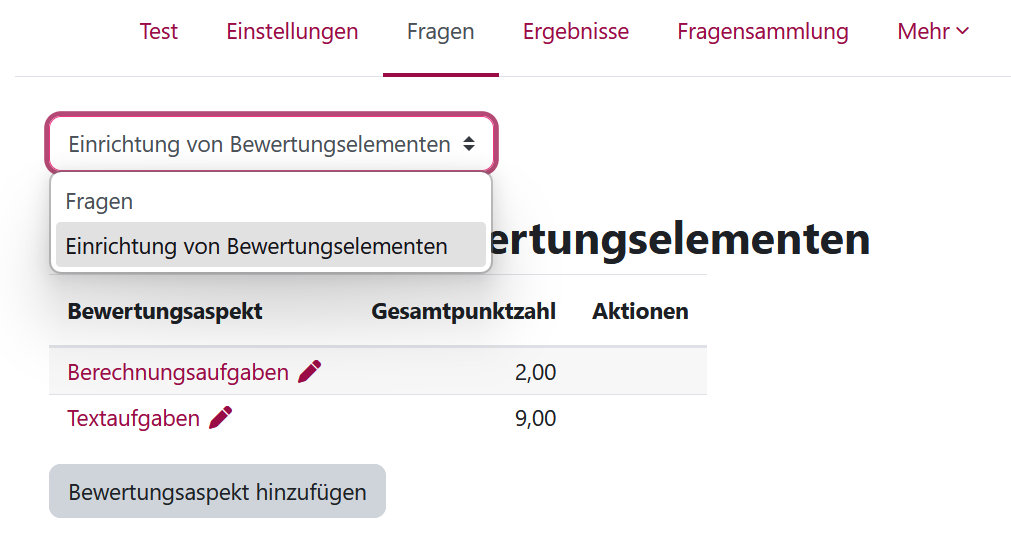Open the Fragensammlung tab
The height and width of the screenshot is (541, 1011).
(762, 32)
